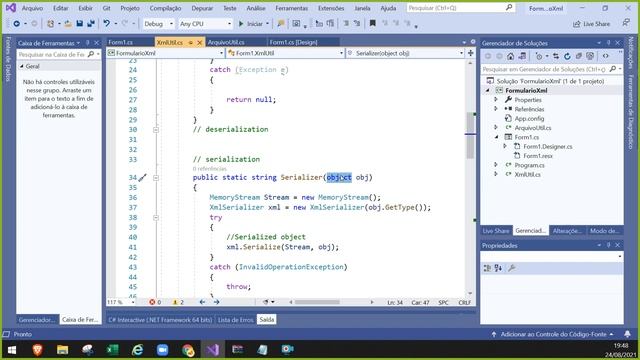
Task: Click the Navigate Backward icon
Action: [x=17, y=24]
